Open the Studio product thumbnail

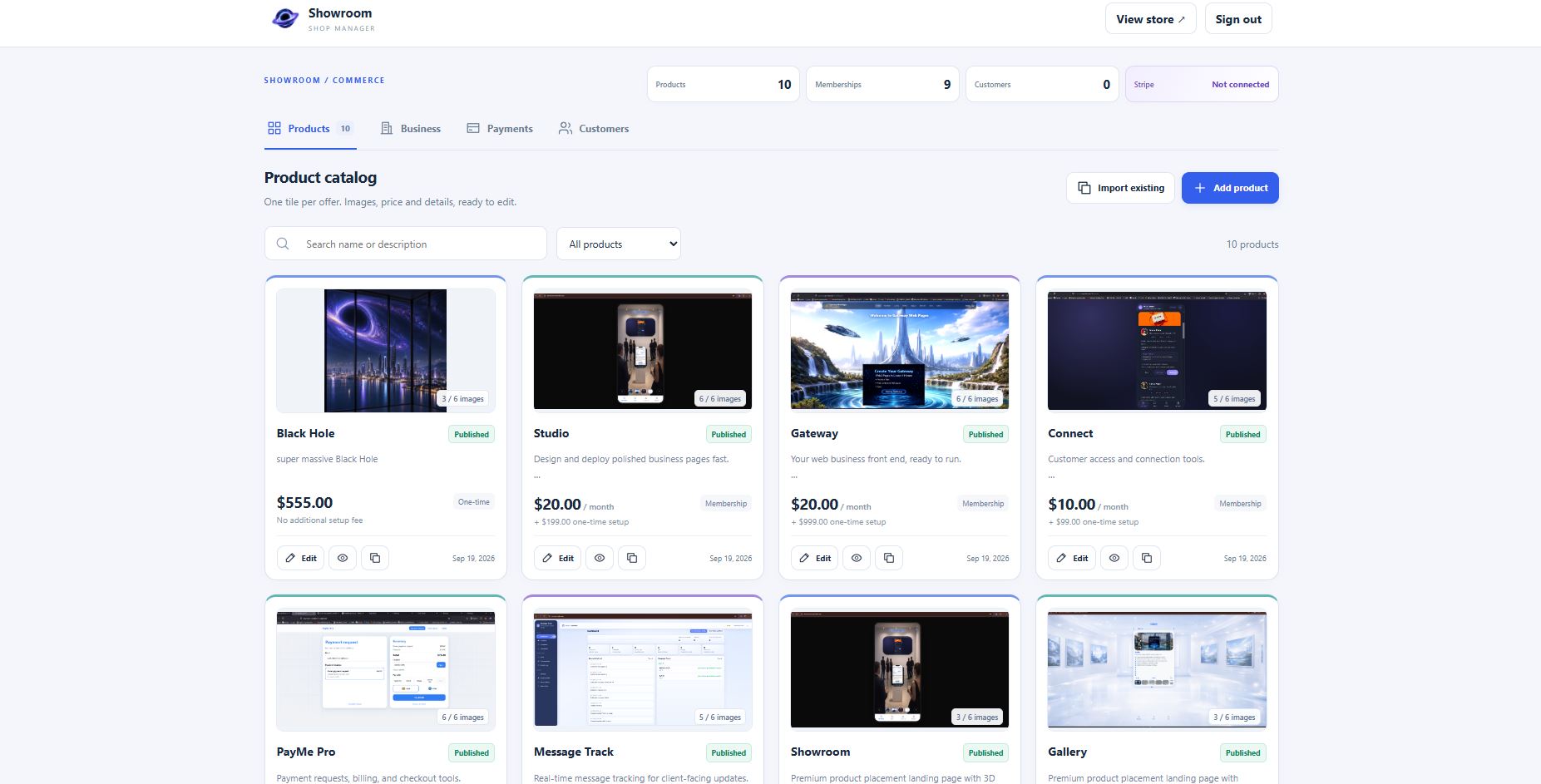coord(643,350)
